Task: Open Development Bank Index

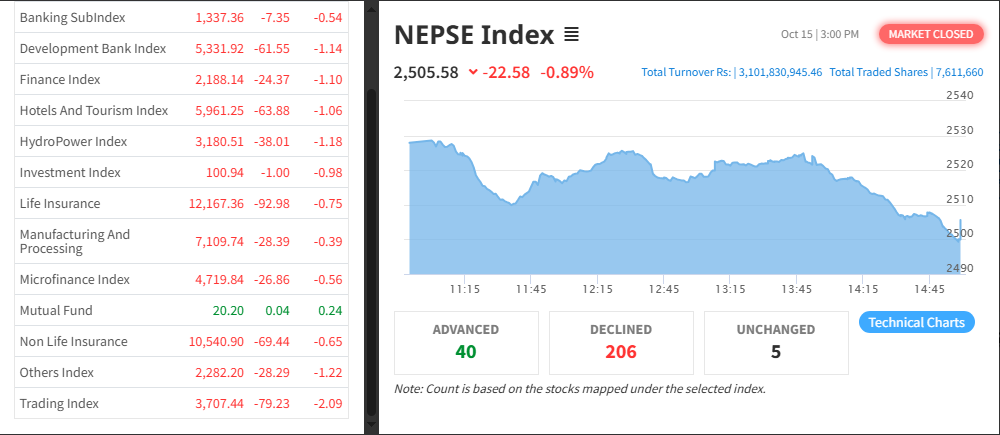Action: [x=92, y=48]
